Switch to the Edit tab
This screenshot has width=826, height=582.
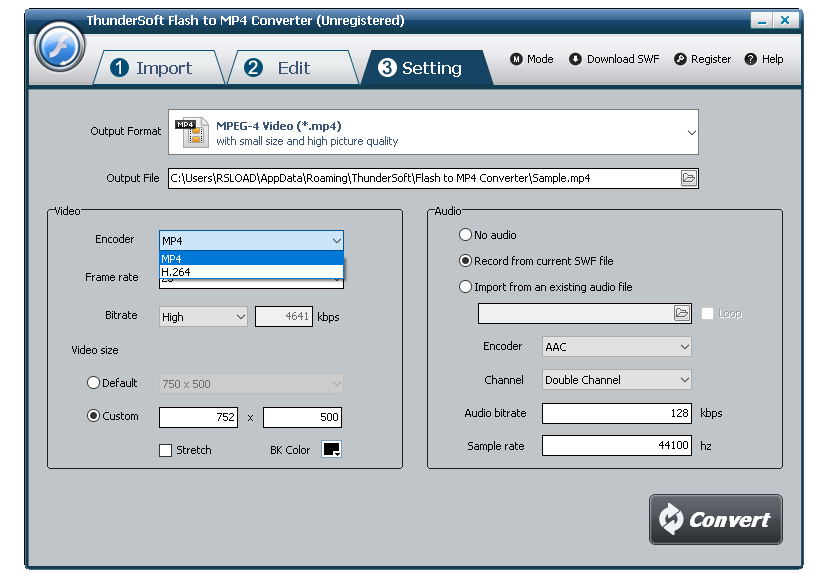pos(290,67)
